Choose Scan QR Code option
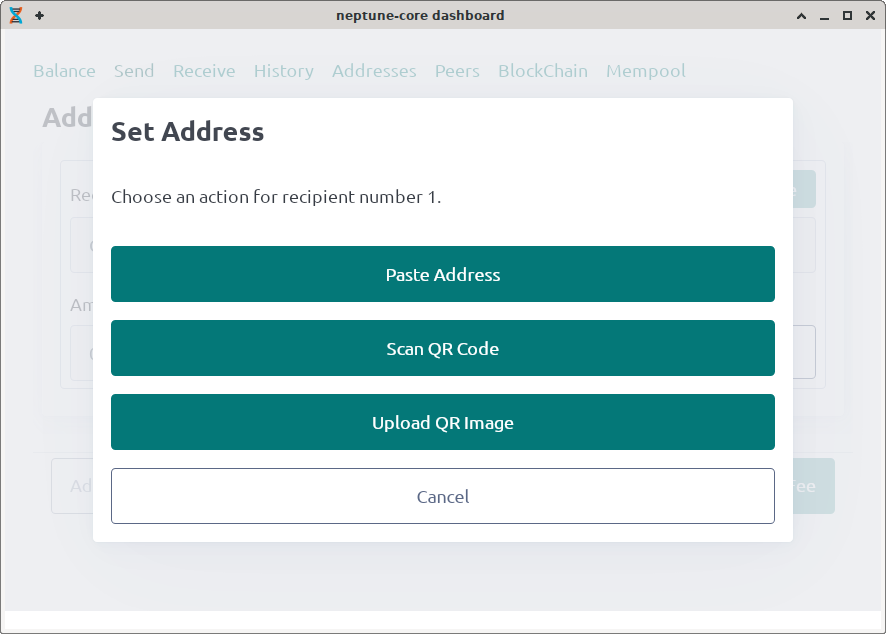 tap(442, 348)
